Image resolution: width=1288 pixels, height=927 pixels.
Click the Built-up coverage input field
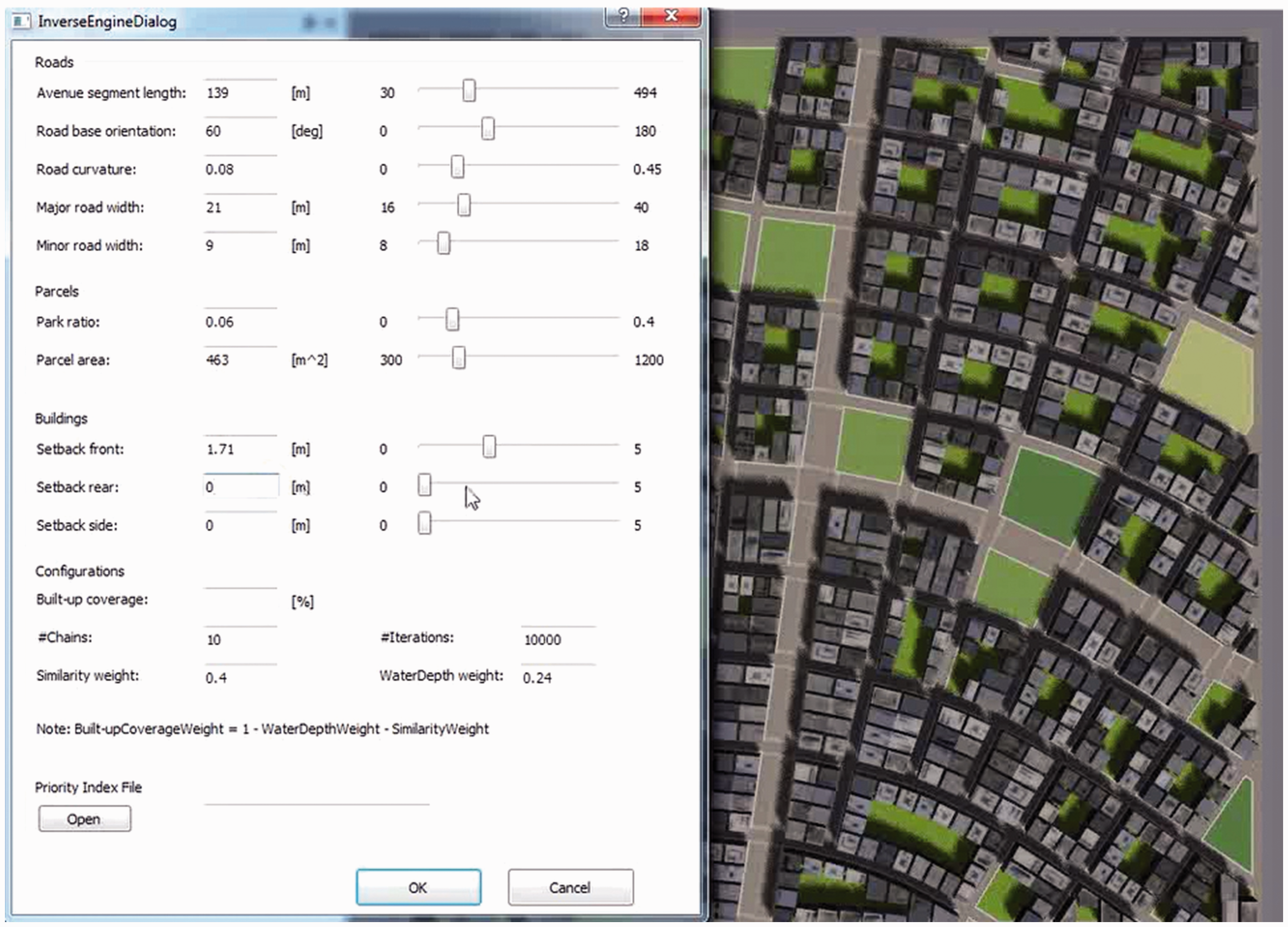(241, 600)
